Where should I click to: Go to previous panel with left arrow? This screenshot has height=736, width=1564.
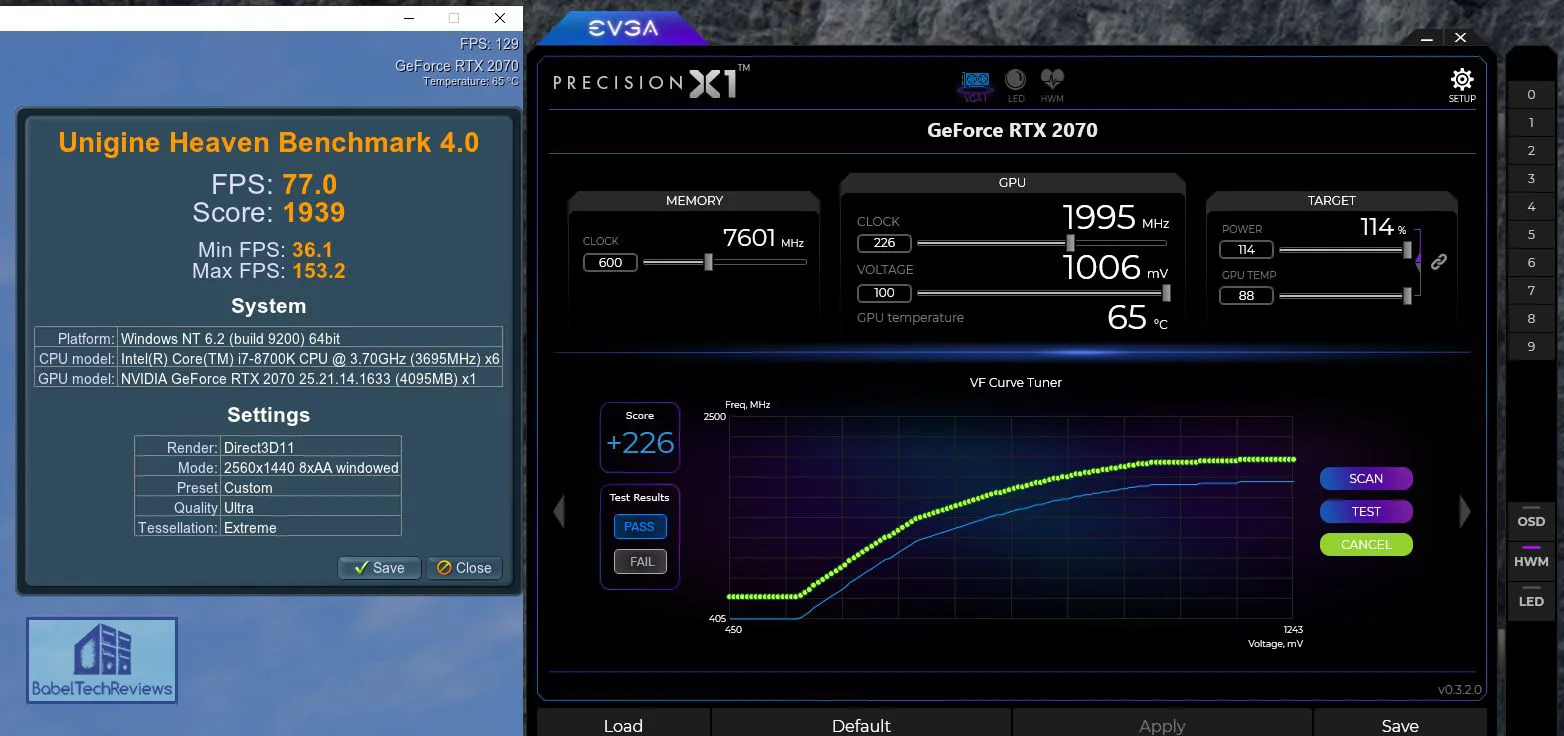(x=559, y=512)
